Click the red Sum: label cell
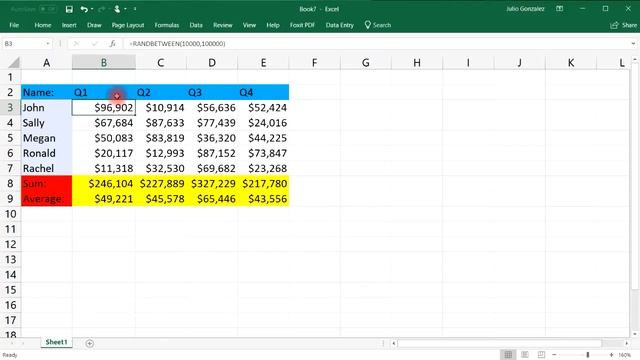 (47, 184)
